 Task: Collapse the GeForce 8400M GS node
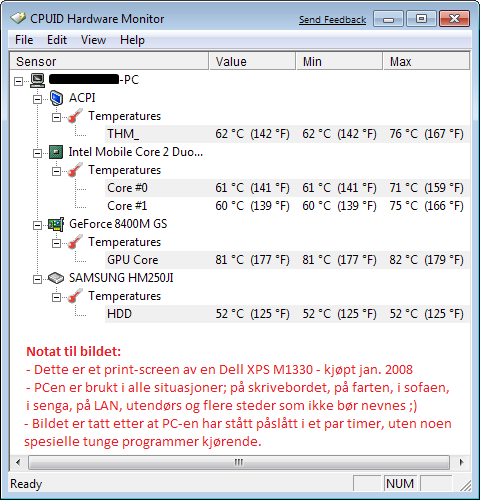(38, 225)
